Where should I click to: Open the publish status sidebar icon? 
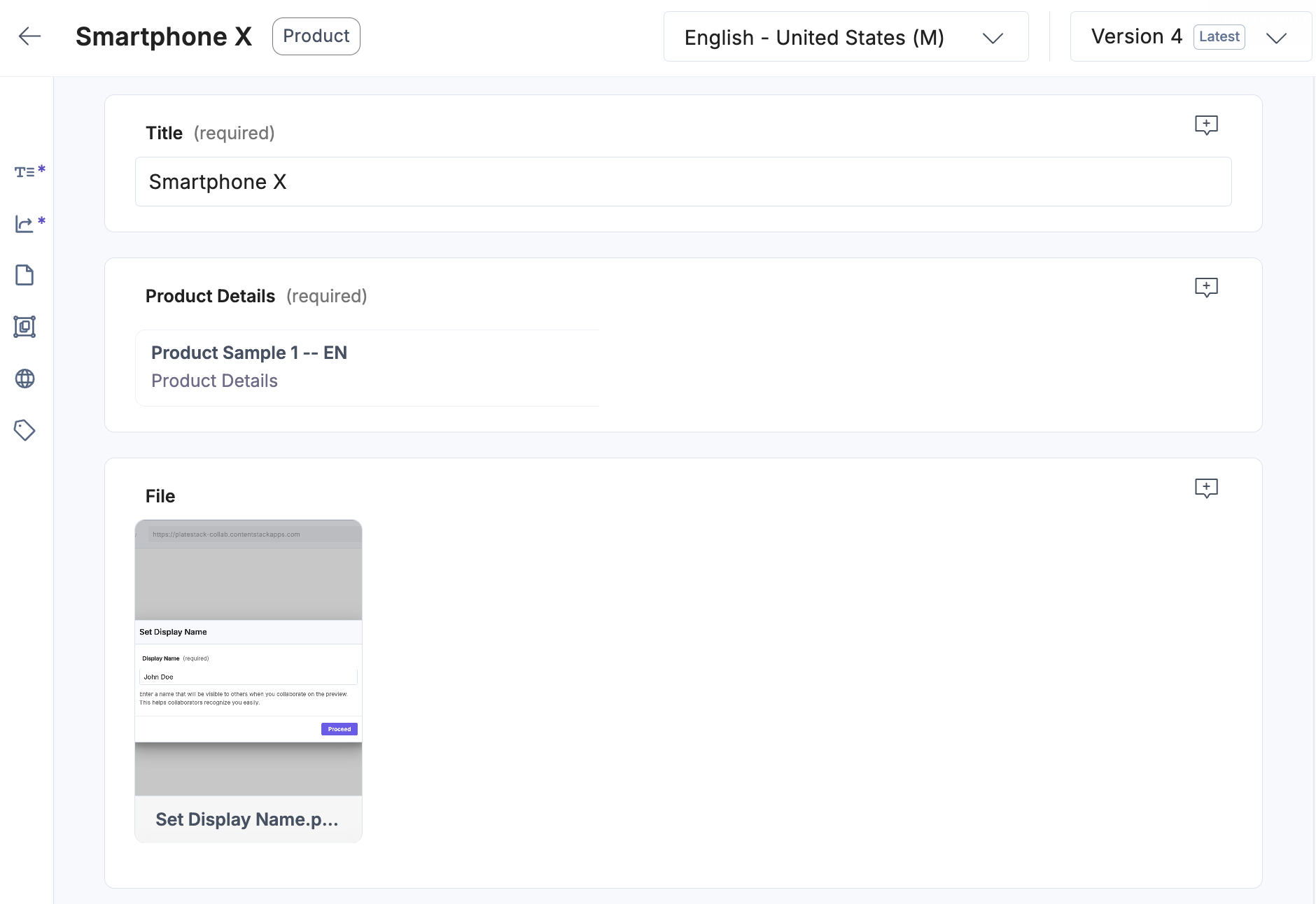click(24, 224)
